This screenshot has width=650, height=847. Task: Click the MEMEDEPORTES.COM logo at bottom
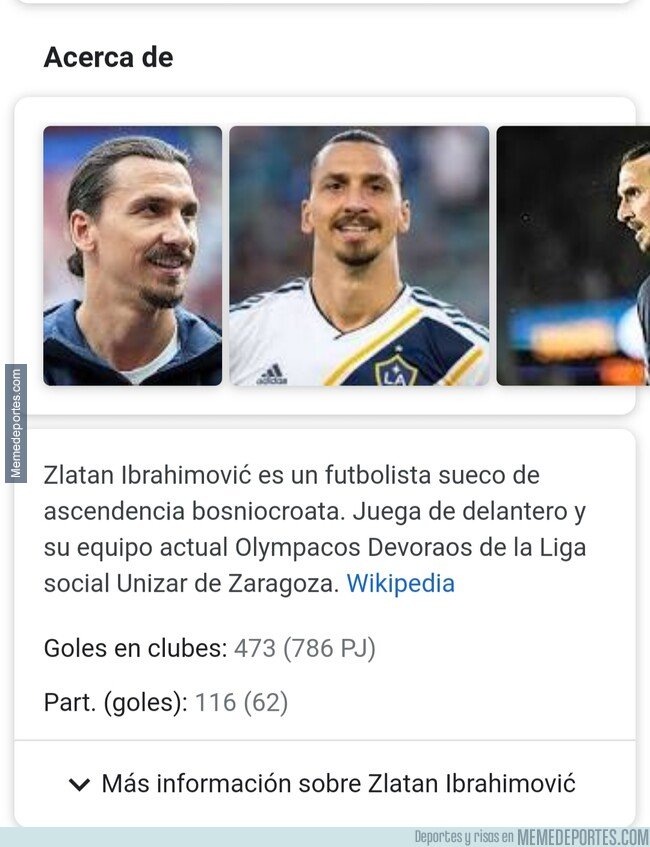(x=583, y=837)
